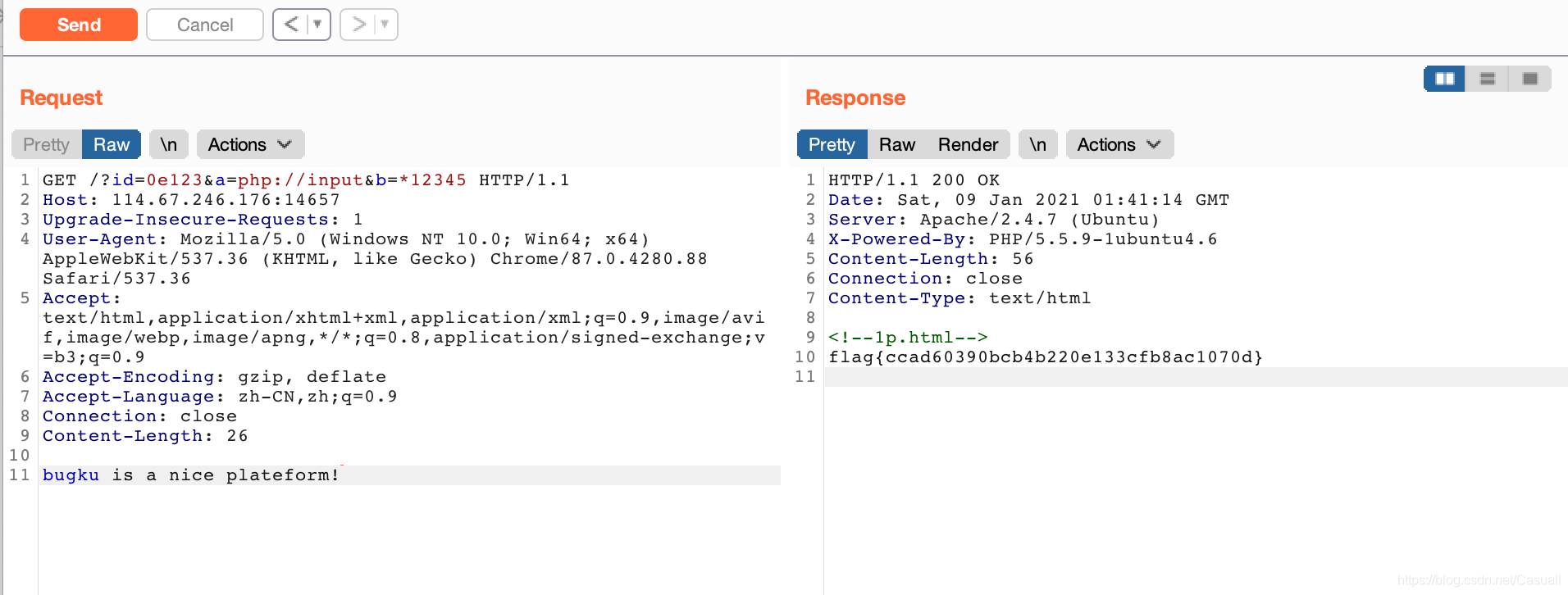Switch Request view to Pretty tab

click(x=46, y=144)
